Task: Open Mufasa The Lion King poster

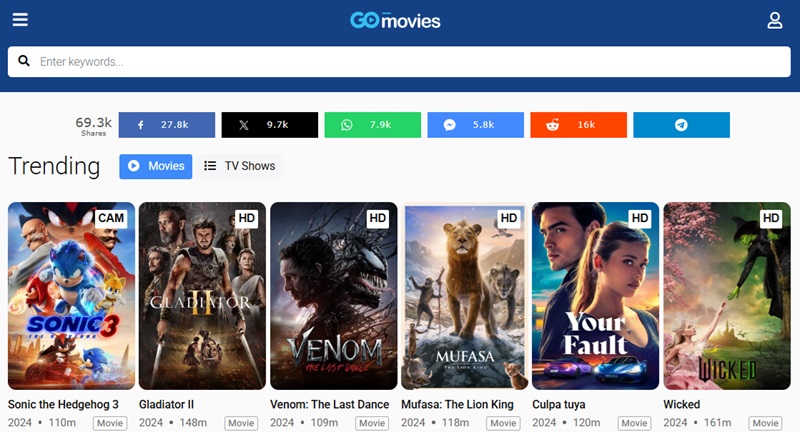Action: [464, 296]
